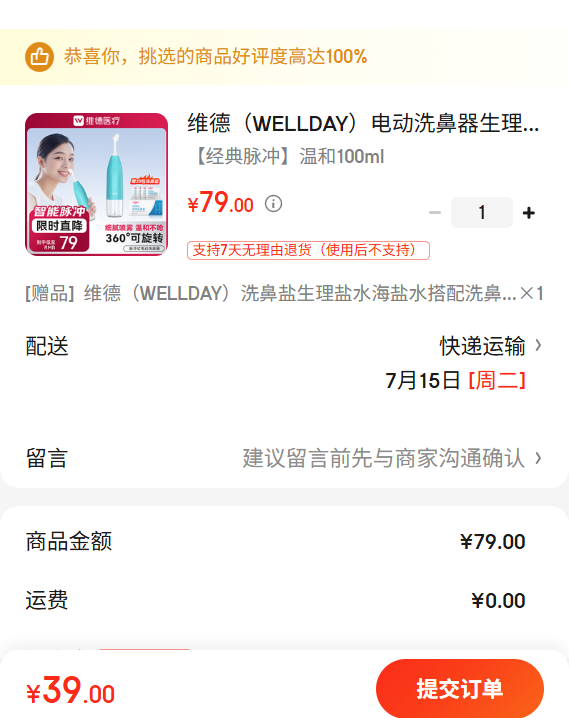This screenshot has height=718, width=569.
Task: Expand the 快递运输 delivery options chevron
Action: click(x=539, y=345)
